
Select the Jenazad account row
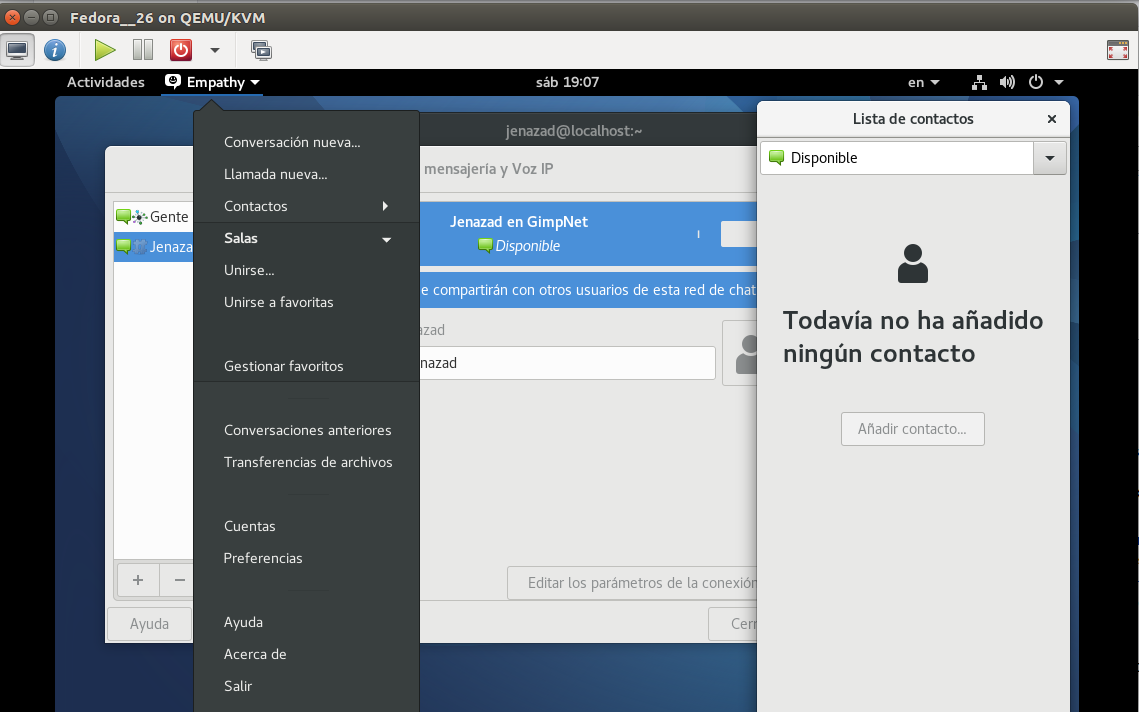coord(153,246)
